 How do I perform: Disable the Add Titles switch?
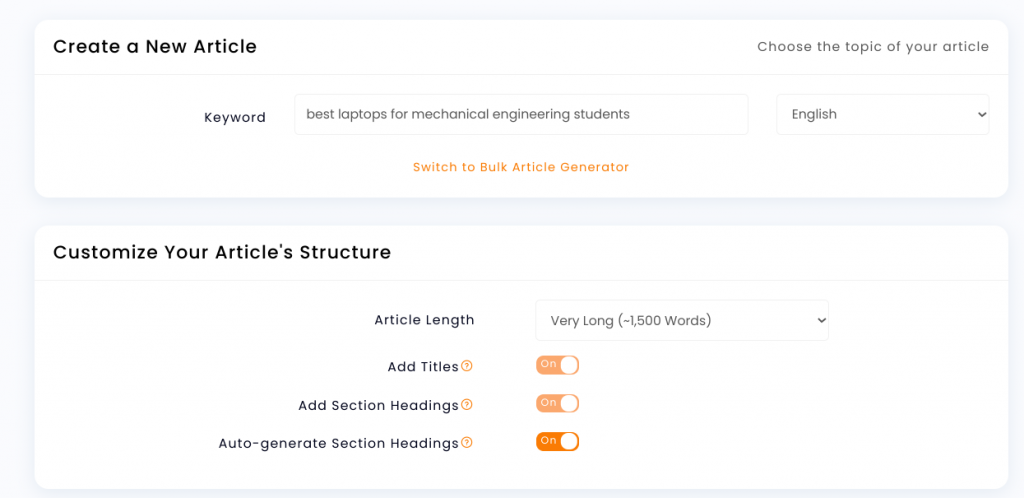(558, 365)
